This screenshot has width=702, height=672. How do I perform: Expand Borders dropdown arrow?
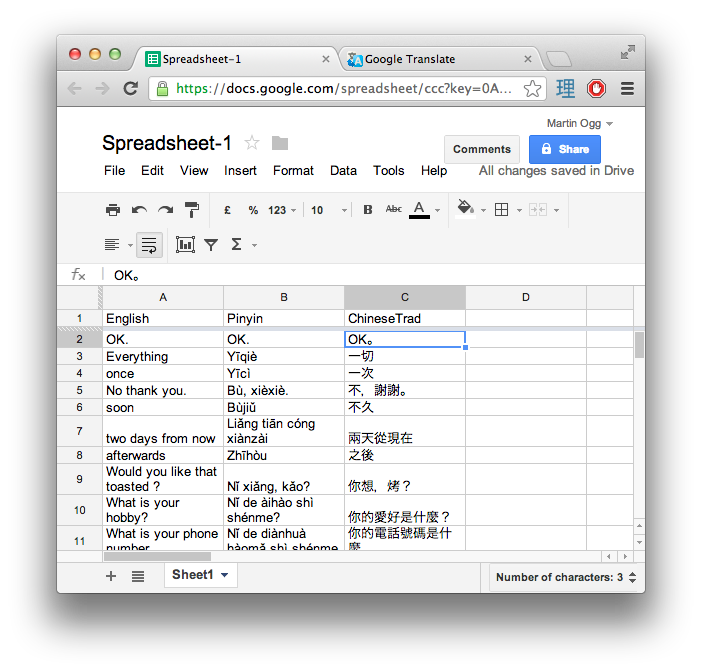pos(519,210)
